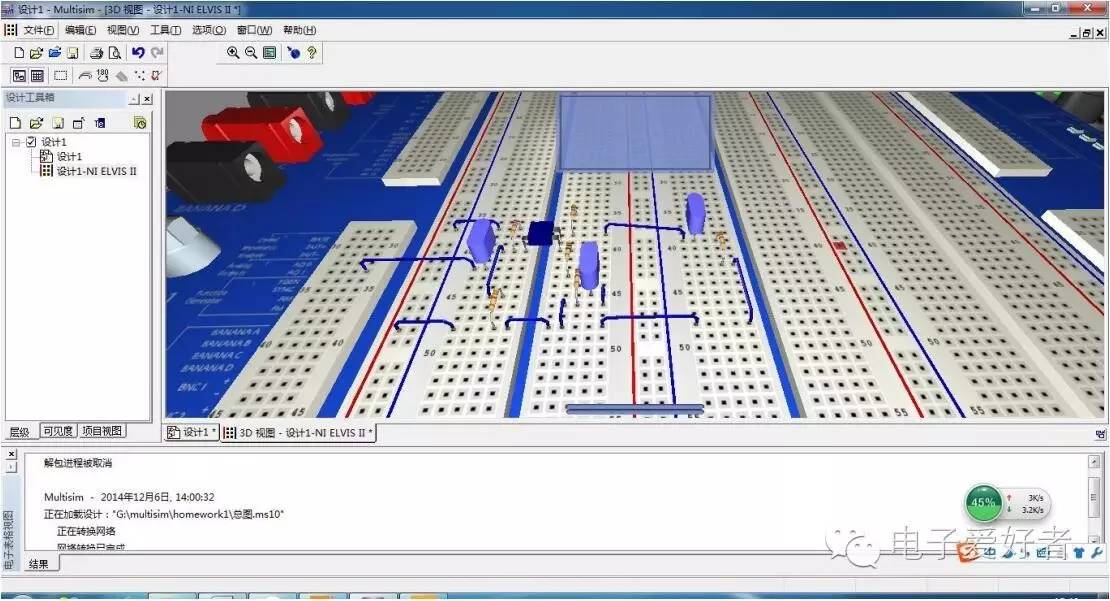Screen dimensions: 1110x601
Task: Select 设计1-NI ELVIS II in tree
Action: 96,171
